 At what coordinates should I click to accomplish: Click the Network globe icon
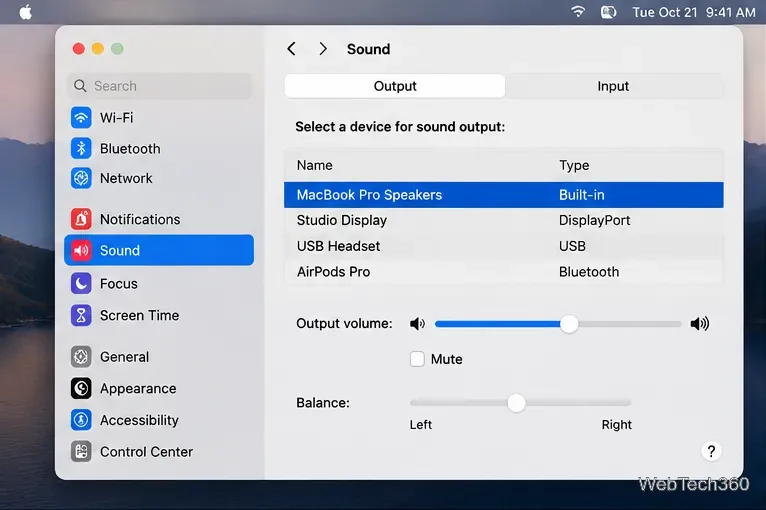click(x=81, y=178)
